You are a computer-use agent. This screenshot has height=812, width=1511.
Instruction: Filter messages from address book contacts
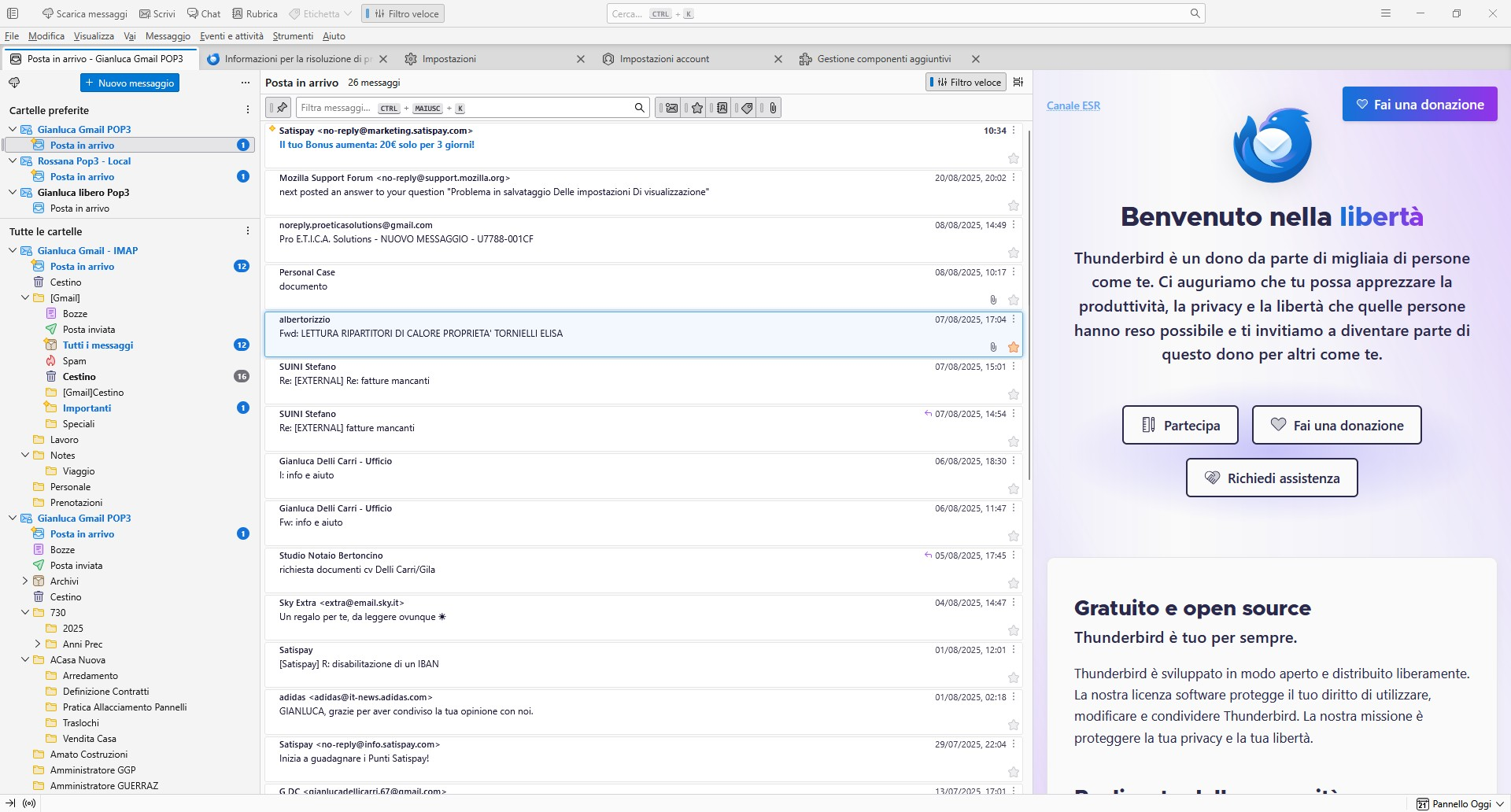click(722, 108)
